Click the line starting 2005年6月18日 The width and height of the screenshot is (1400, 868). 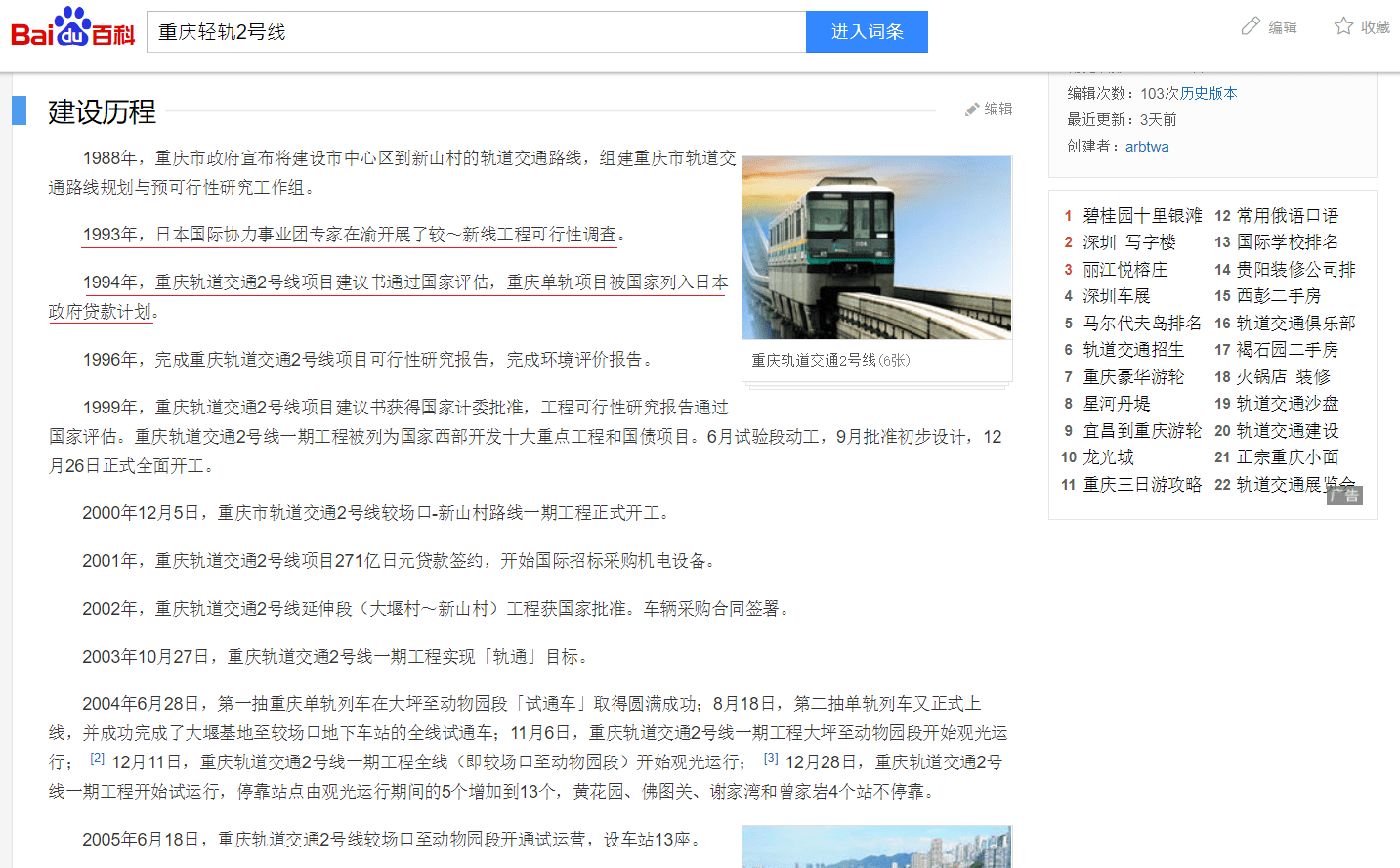391,839
